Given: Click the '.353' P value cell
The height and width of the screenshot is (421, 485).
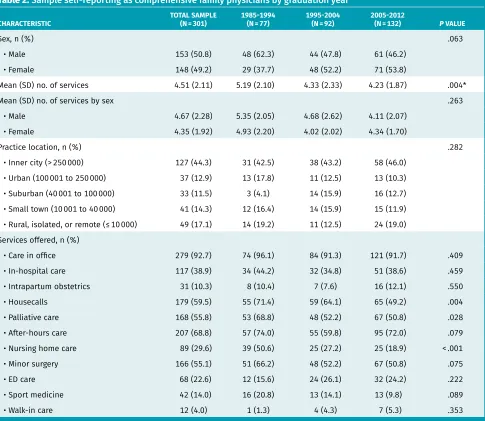Looking at the screenshot, I should point(455,411).
